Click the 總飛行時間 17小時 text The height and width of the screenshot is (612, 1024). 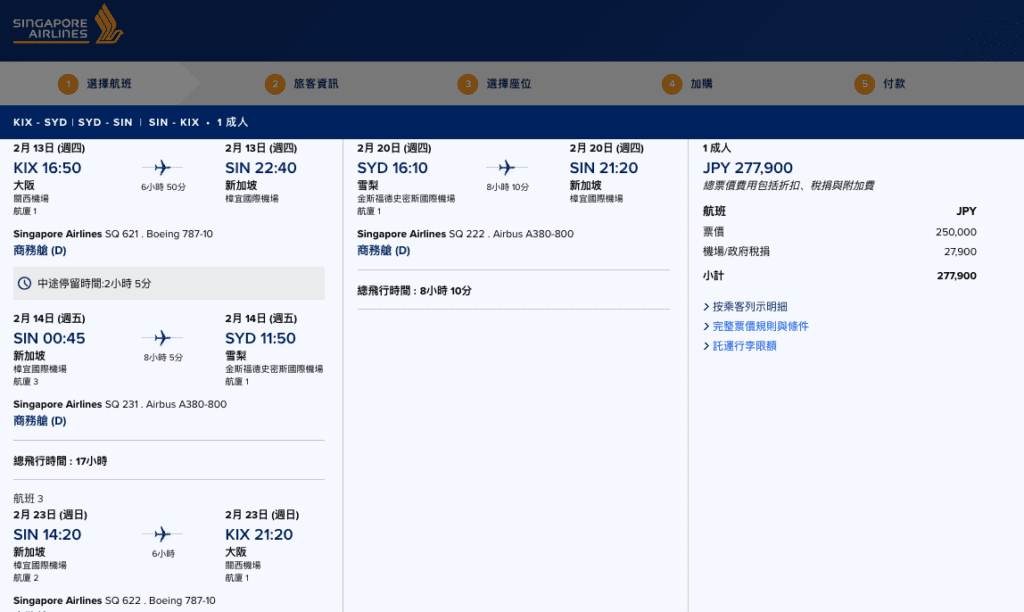(60, 461)
